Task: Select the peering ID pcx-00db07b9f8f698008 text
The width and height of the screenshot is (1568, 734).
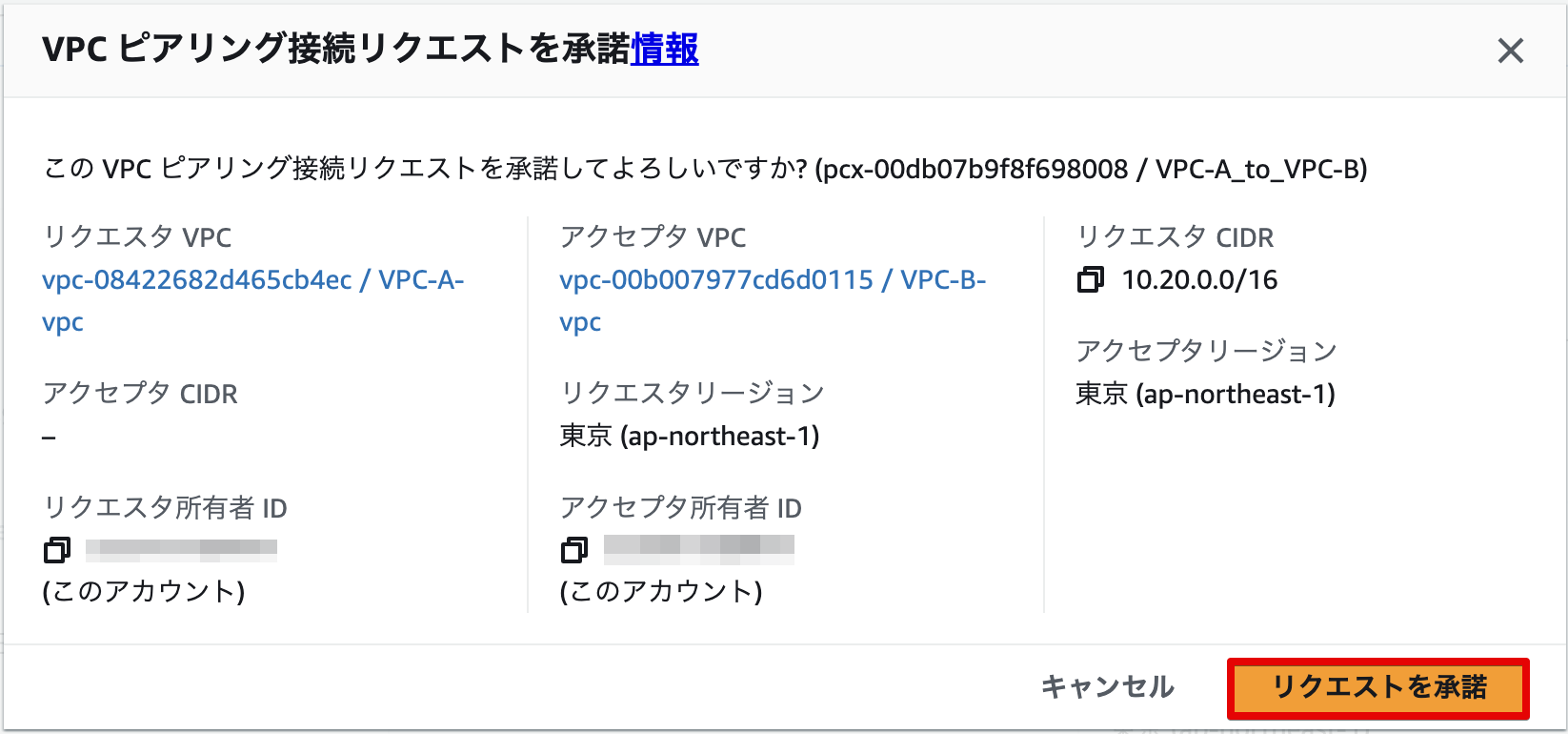Action: pyautogui.click(x=976, y=169)
